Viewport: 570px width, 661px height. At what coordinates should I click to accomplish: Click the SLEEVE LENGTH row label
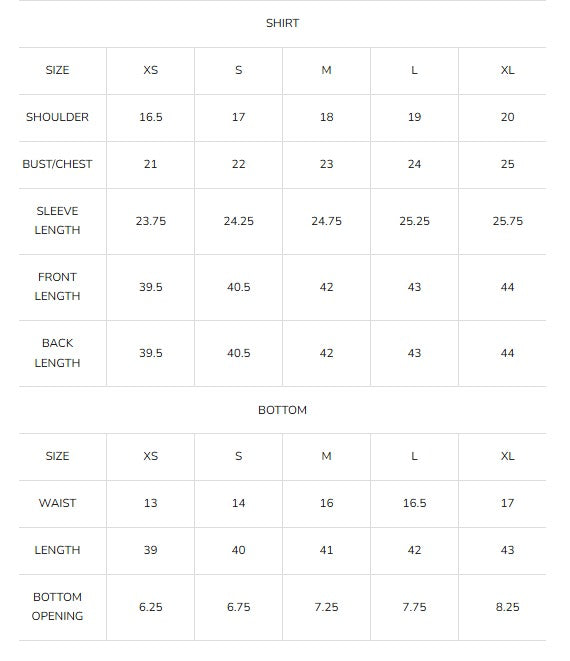pos(57,220)
